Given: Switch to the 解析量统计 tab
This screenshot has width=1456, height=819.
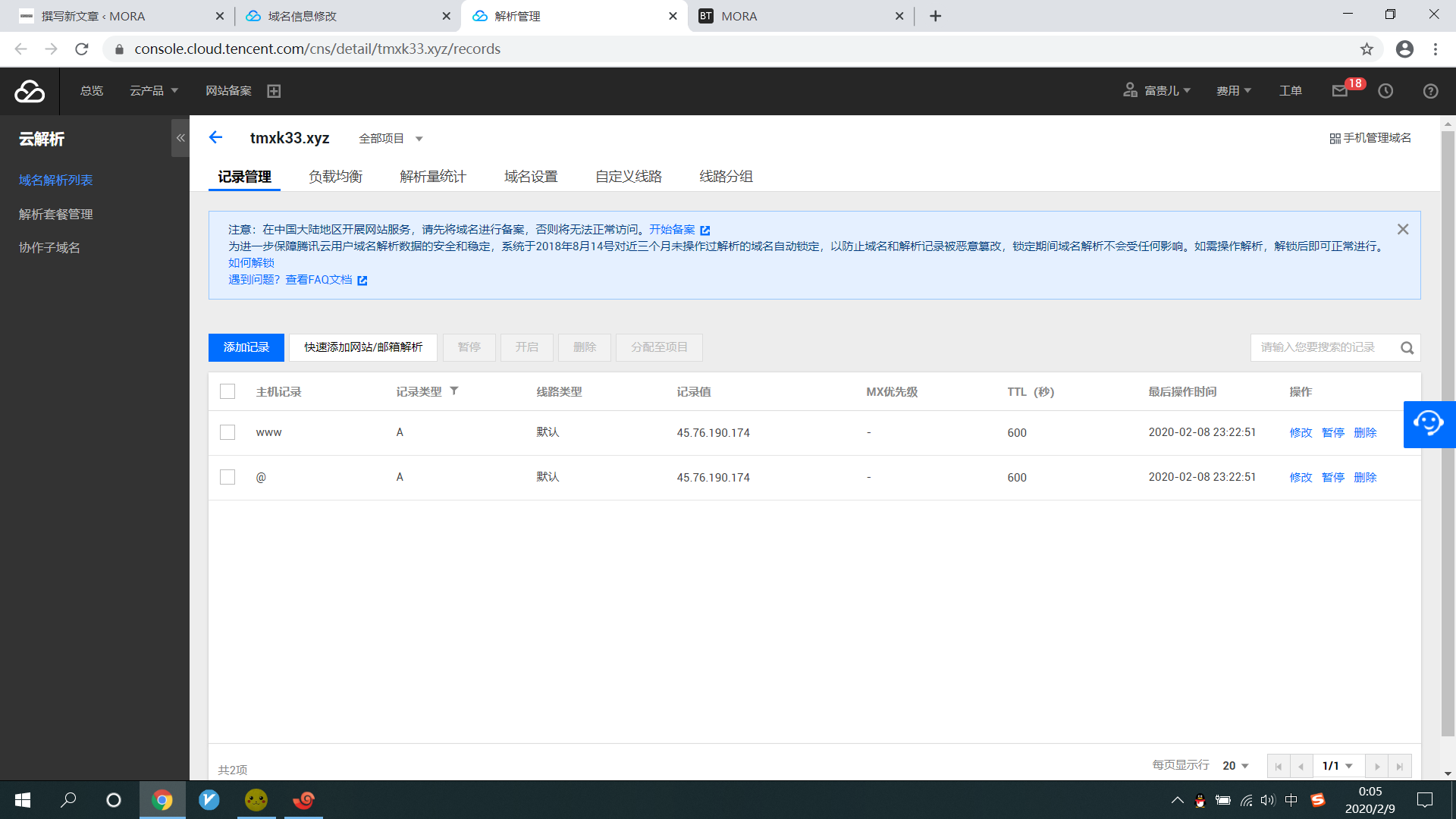Looking at the screenshot, I should (x=433, y=177).
